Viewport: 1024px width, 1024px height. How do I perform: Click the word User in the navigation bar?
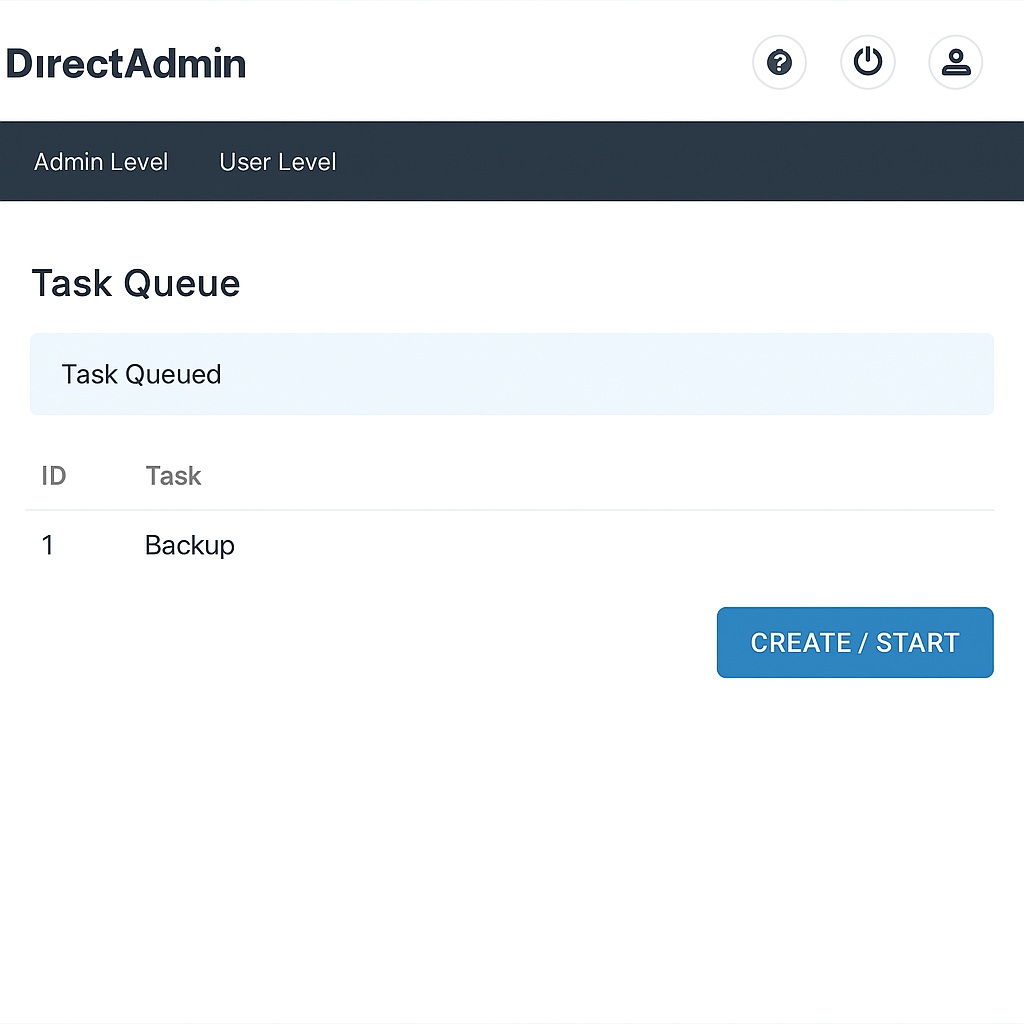[x=242, y=162]
